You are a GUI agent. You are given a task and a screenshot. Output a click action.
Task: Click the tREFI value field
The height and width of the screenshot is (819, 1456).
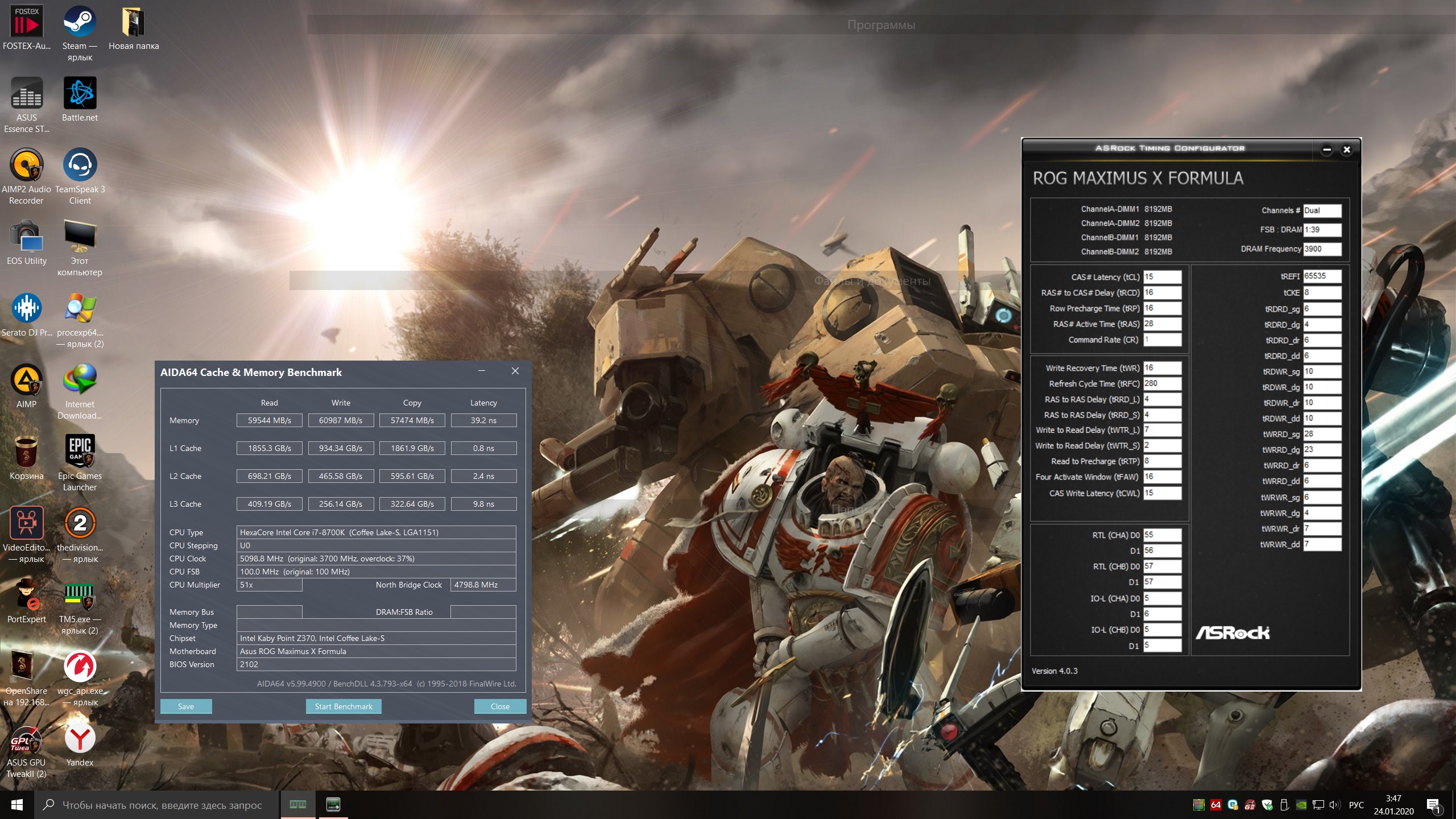tap(1322, 276)
